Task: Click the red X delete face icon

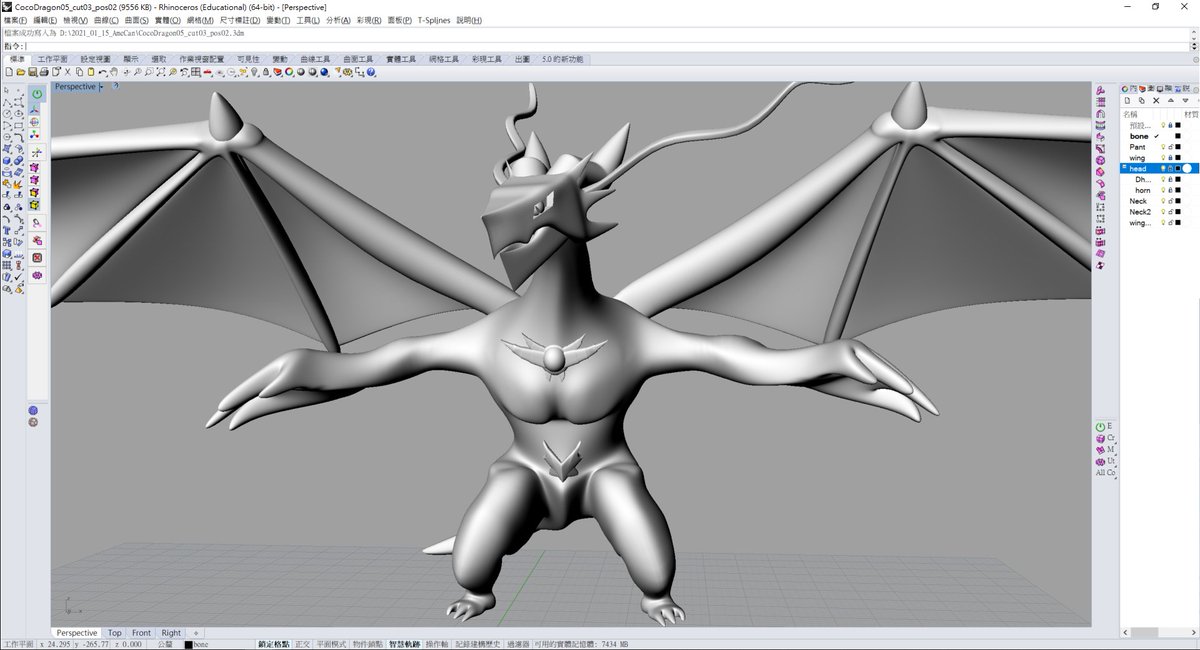Action: [38, 257]
